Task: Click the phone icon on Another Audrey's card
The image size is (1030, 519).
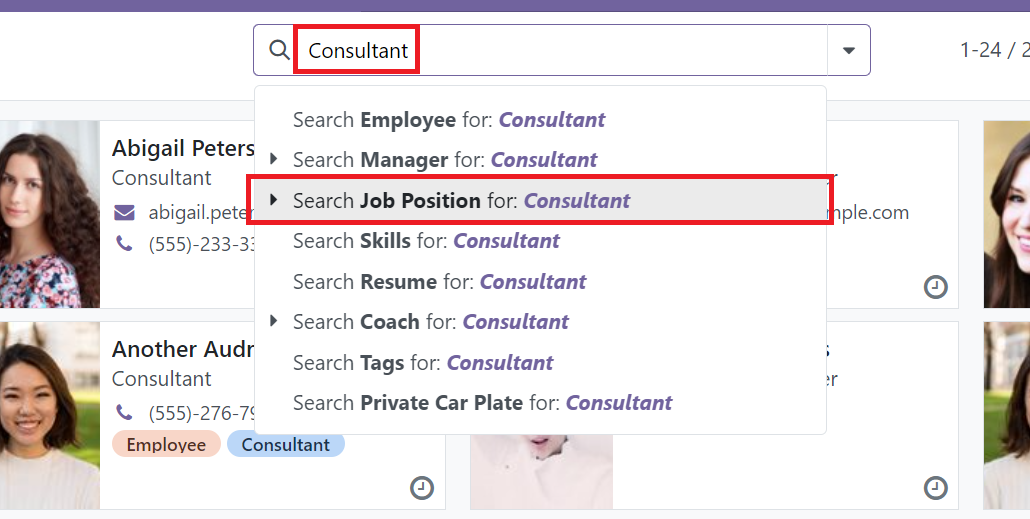Action: tap(124, 412)
